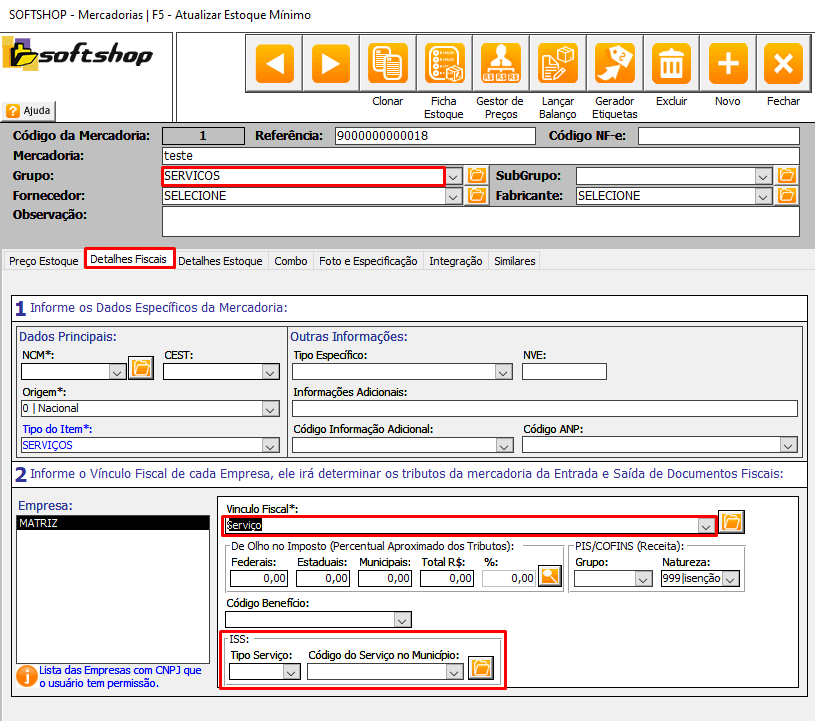Click the Excluir trash icon
This screenshot has height=721, width=815.
point(671,63)
